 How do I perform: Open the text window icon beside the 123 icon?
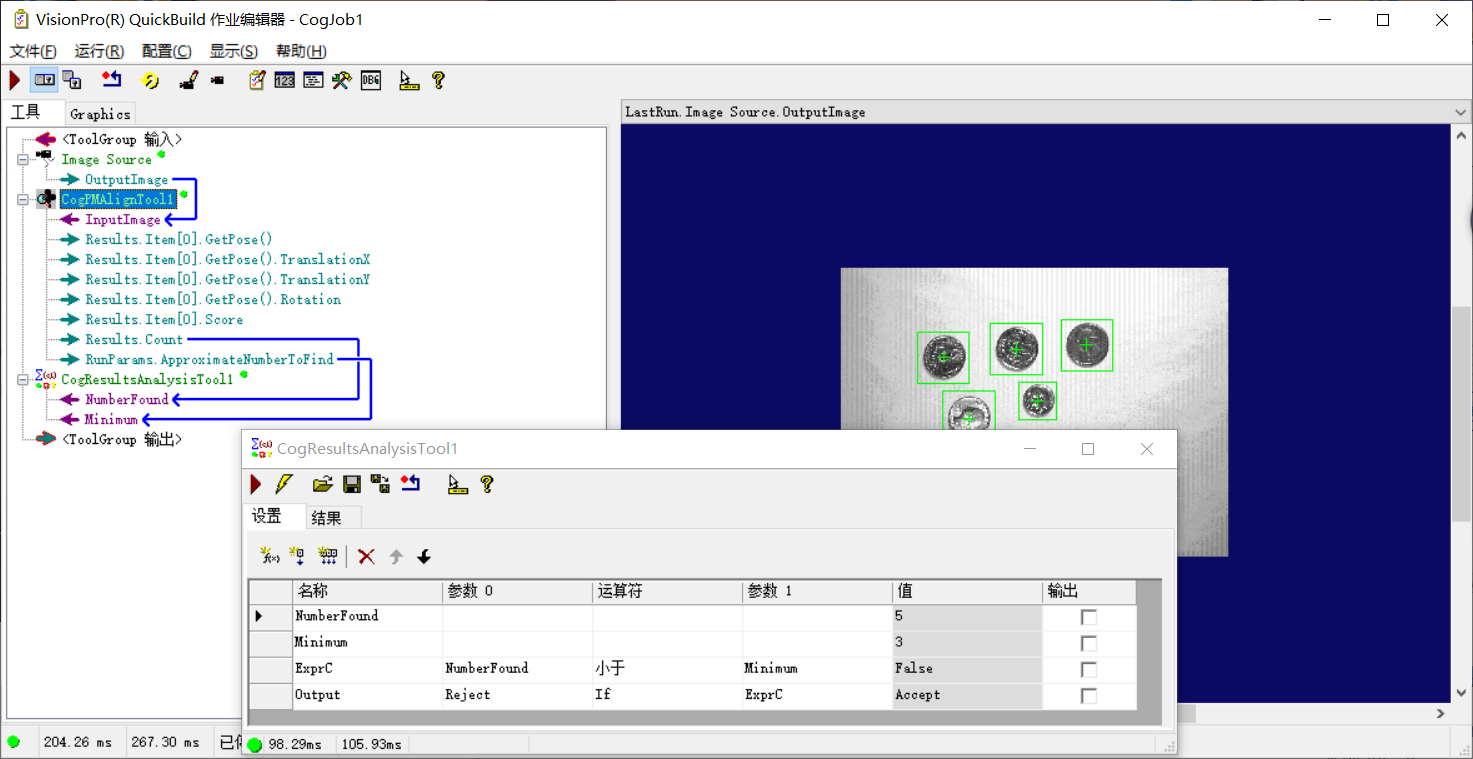coord(313,81)
